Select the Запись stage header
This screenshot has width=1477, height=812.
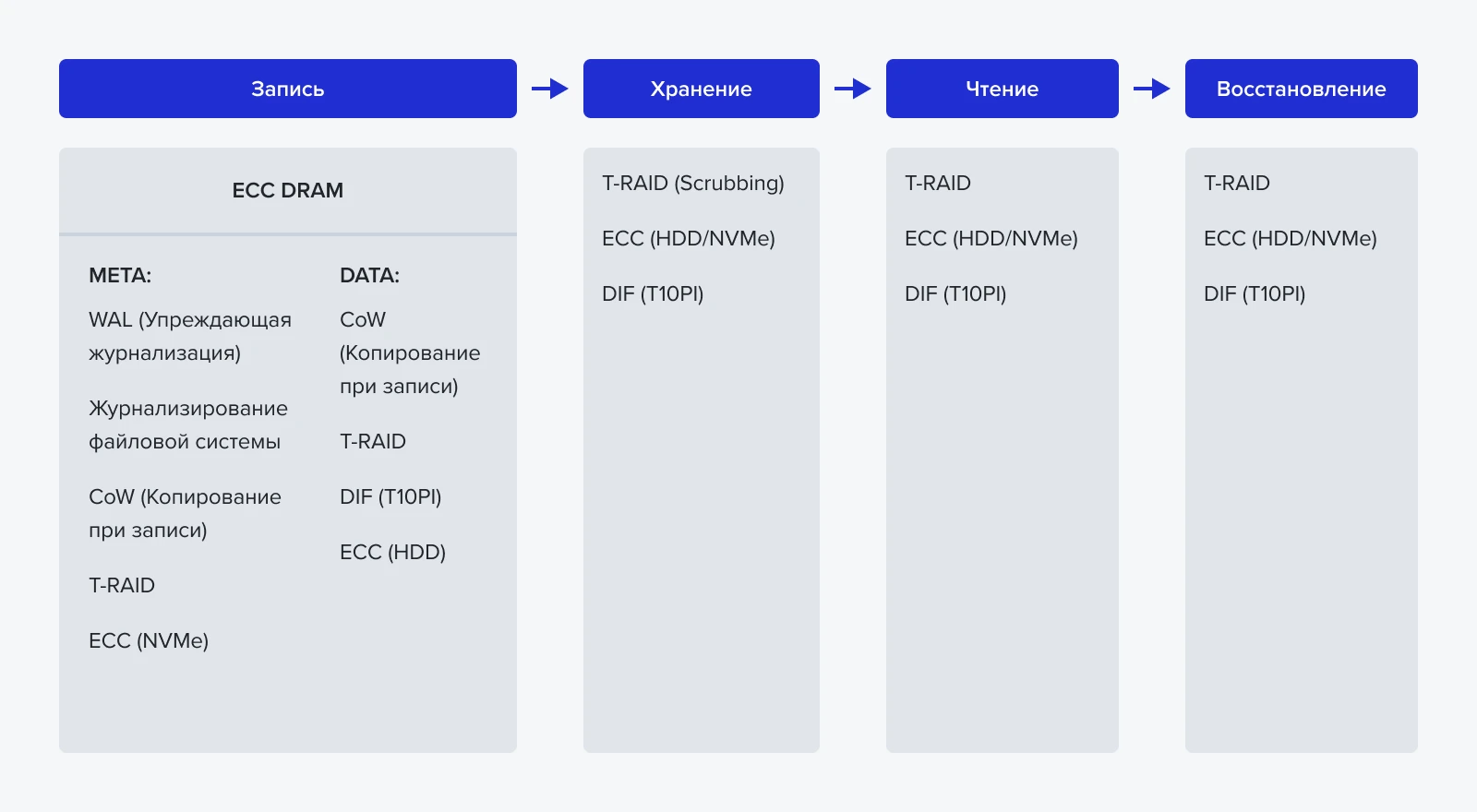[x=288, y=89]
